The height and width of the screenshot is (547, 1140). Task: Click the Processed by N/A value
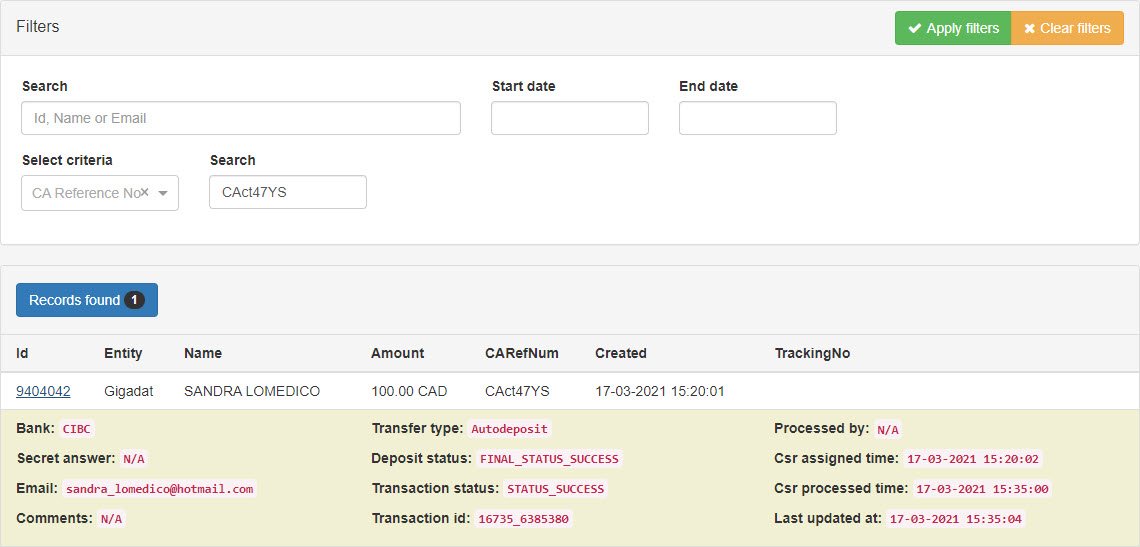point(888,429)
